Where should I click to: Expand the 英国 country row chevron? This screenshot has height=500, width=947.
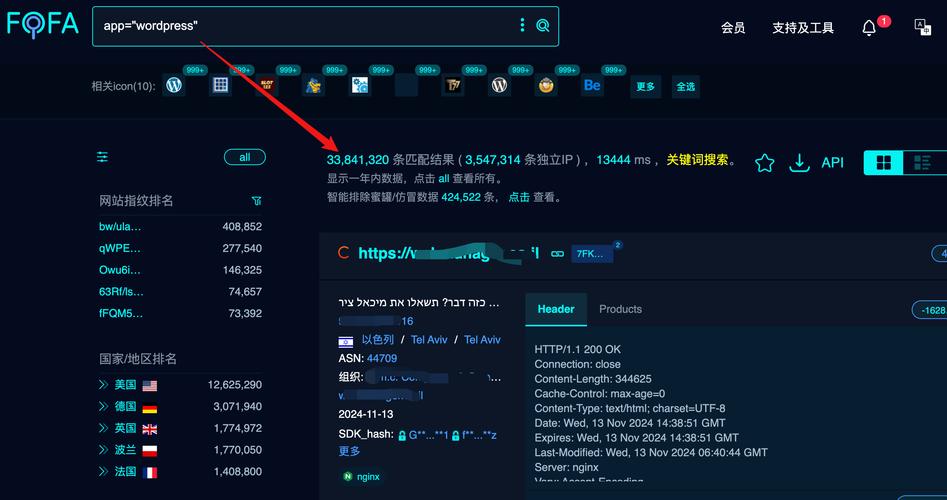click(x=103, y=428)
